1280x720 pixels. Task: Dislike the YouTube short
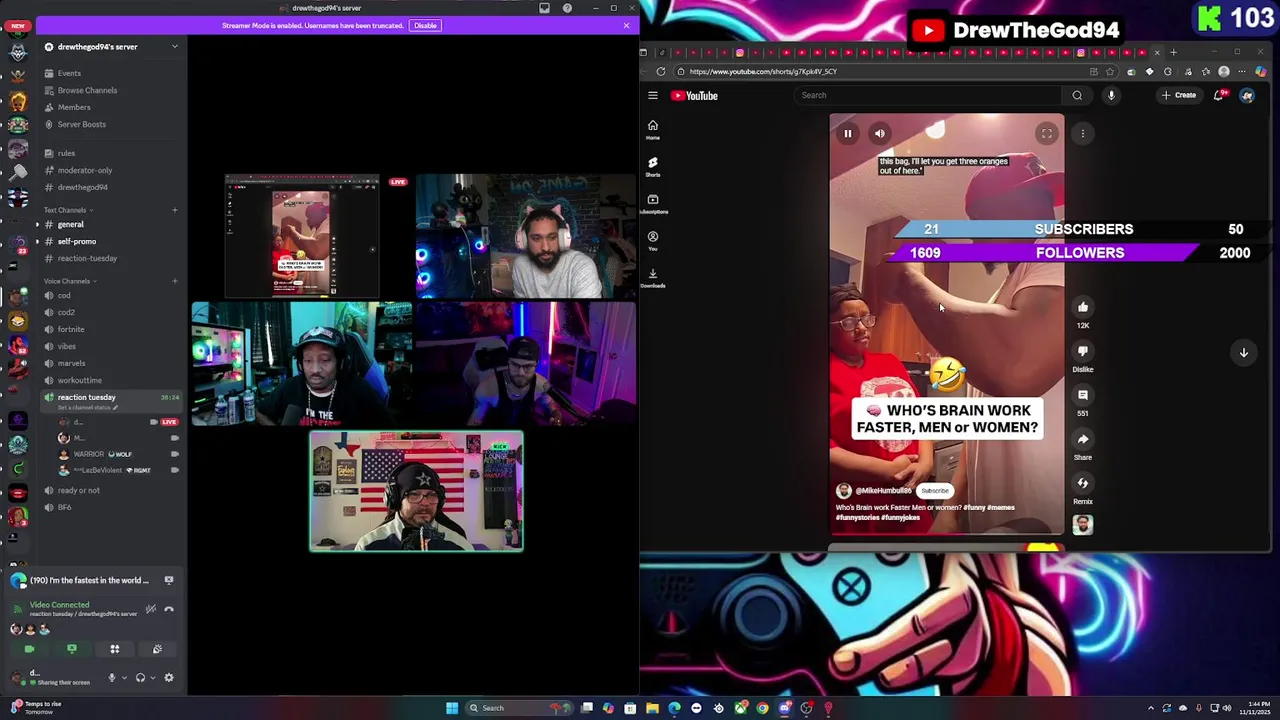point(1083,351)
